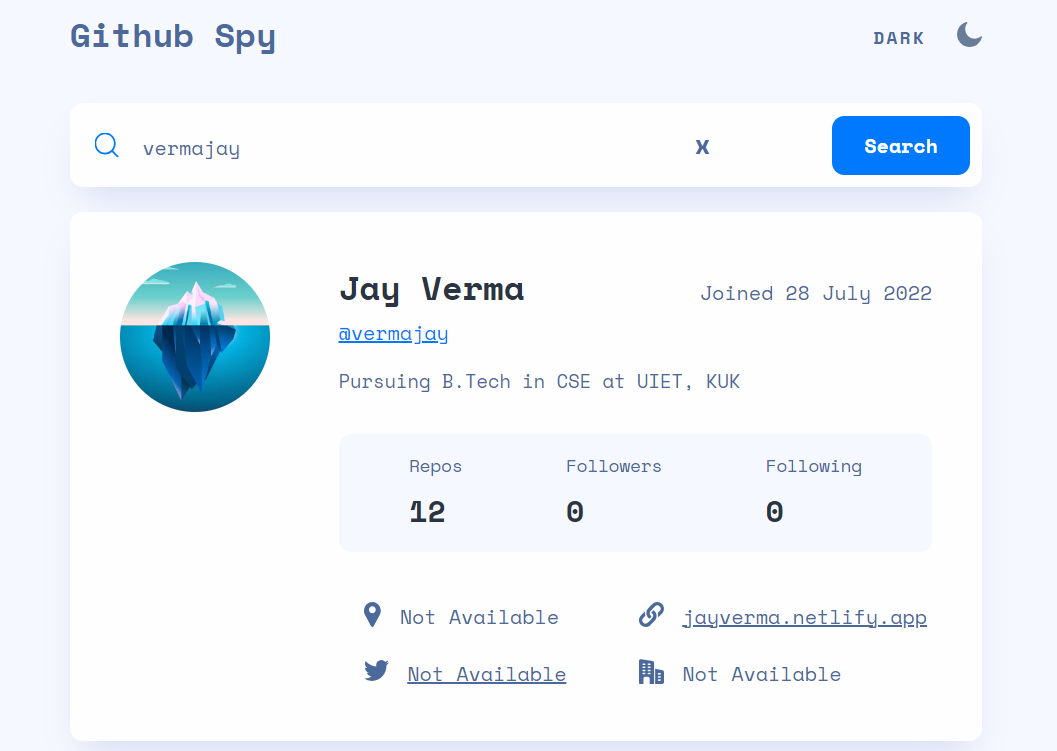Open the jayverma.netlify.app link
Image resolution: width=1057 pixels, height=751 pixels.
coord(805,618)
